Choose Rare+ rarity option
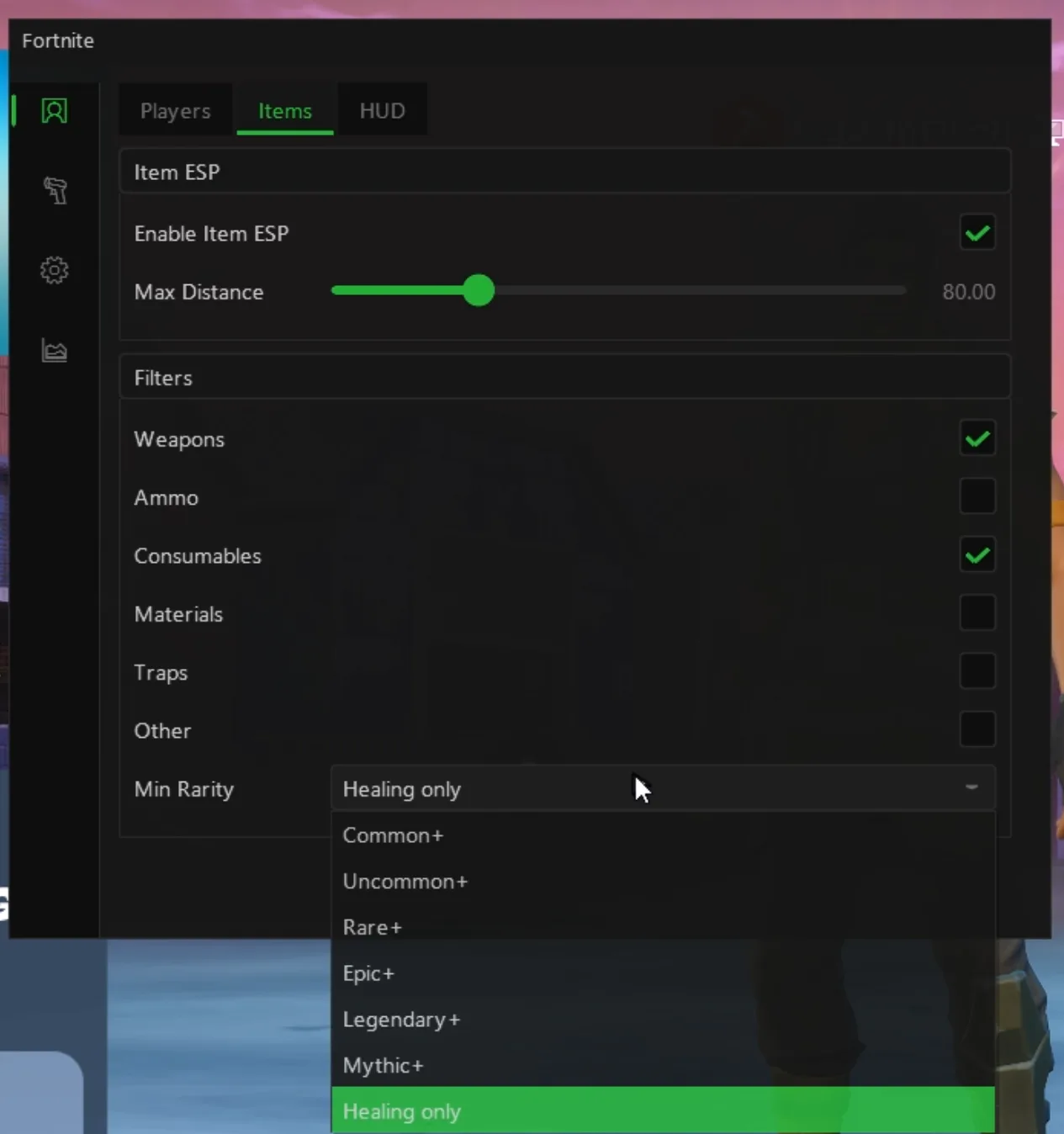This screenshot has height=1134, width=1064. (663, 927)
